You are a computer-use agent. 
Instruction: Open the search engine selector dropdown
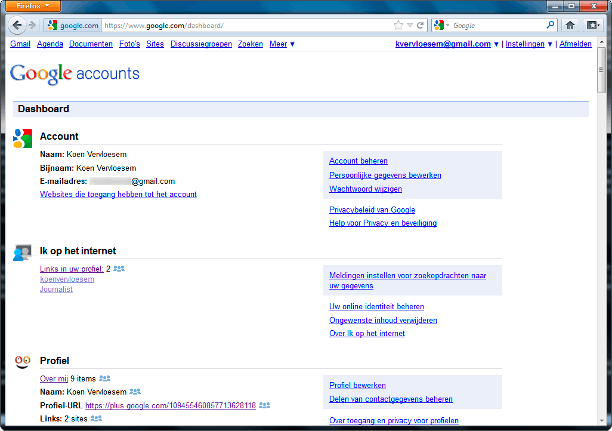pyautogui.click(x=441, y=25)
